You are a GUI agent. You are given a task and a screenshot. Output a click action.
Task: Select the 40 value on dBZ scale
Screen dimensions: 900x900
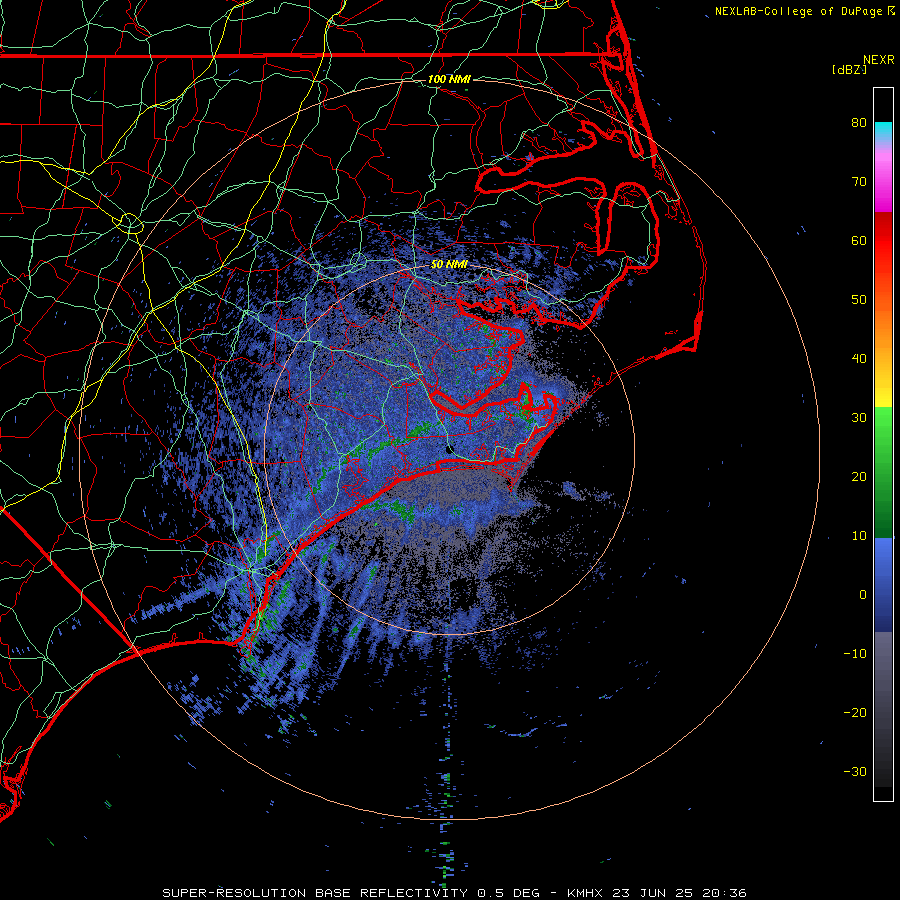click(859, 358)
